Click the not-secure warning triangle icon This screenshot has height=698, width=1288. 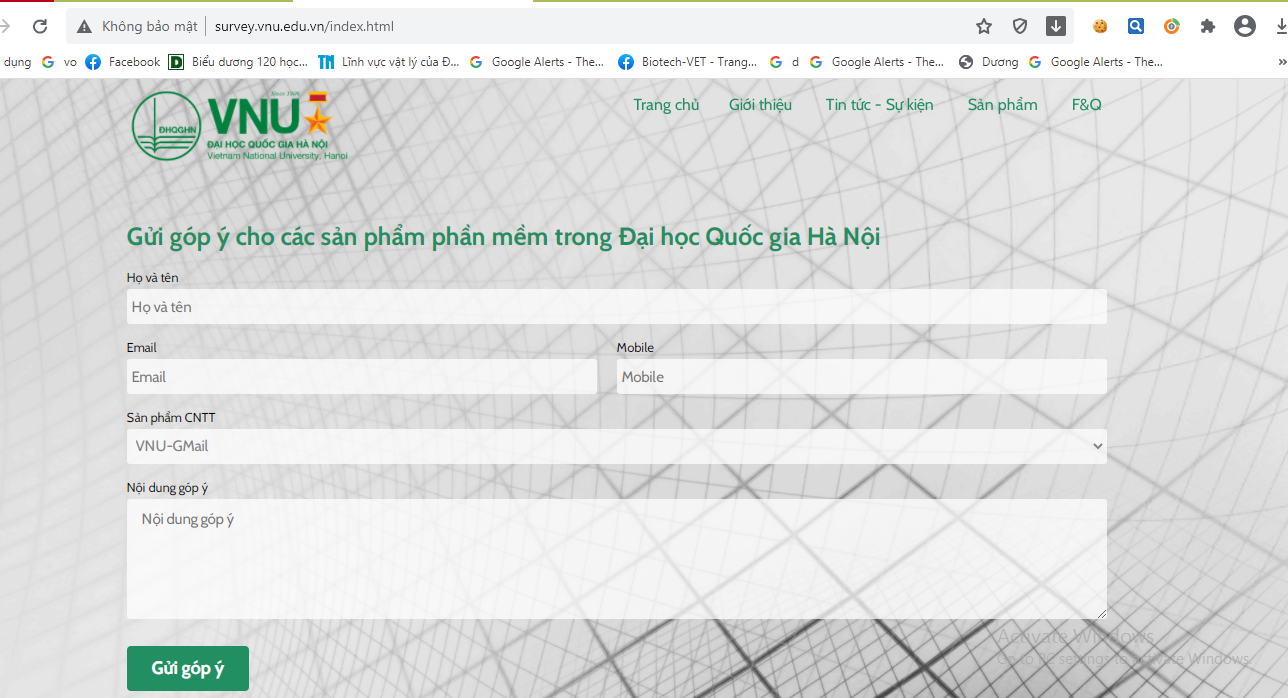click(84, 27)
